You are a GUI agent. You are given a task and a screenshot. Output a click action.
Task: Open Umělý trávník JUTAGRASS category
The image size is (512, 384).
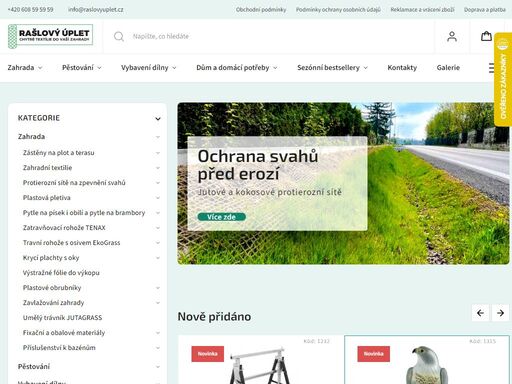click(x=62, y=318)
